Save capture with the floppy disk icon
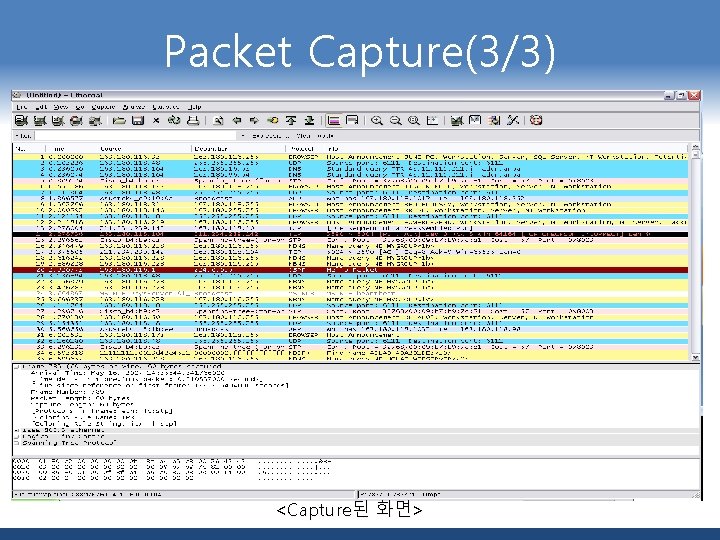720x540 pixels. point(138,121)
